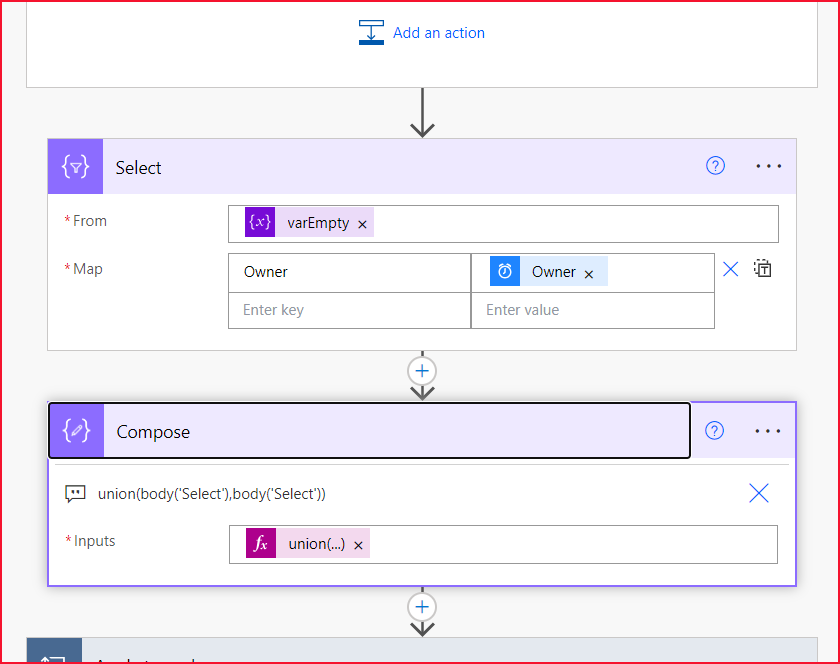Click the Compose action icon
The width and height of the screenshot is (840, 664).
coord(77,431)
